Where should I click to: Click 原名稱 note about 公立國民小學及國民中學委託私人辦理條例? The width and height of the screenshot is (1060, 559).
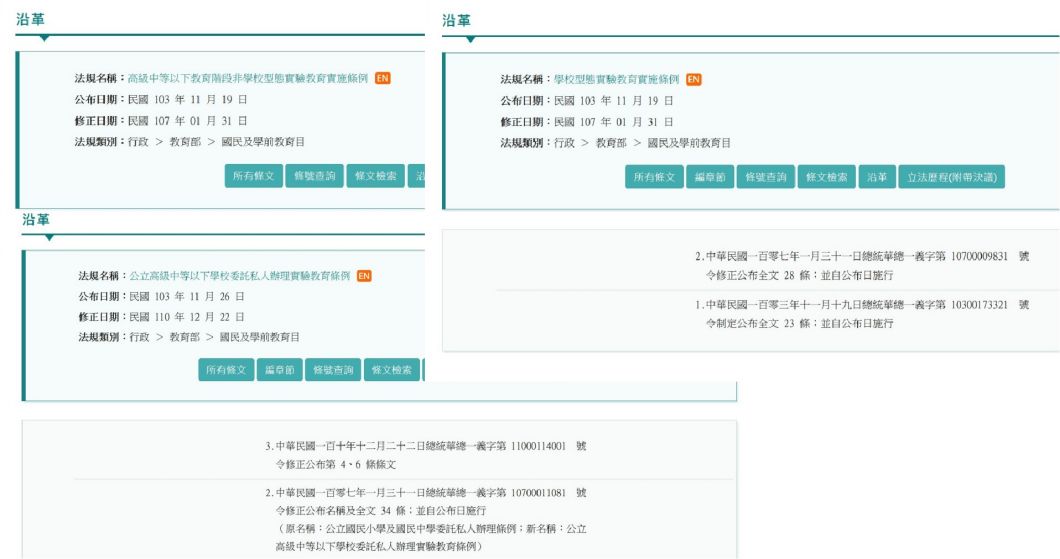click(431, 537)
